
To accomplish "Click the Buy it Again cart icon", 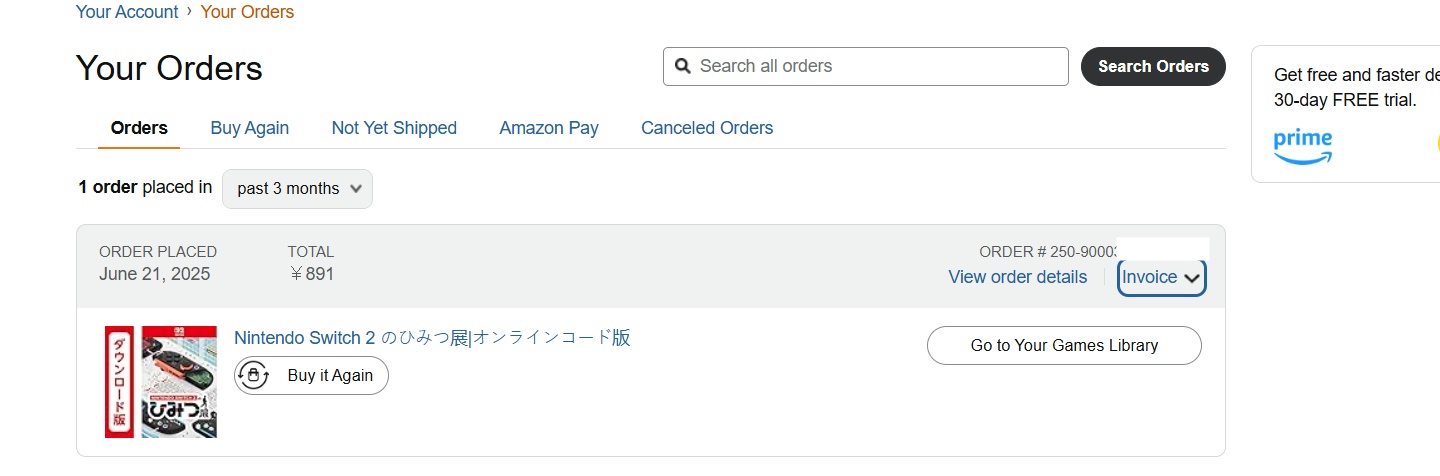I will (x=254, y=376).
